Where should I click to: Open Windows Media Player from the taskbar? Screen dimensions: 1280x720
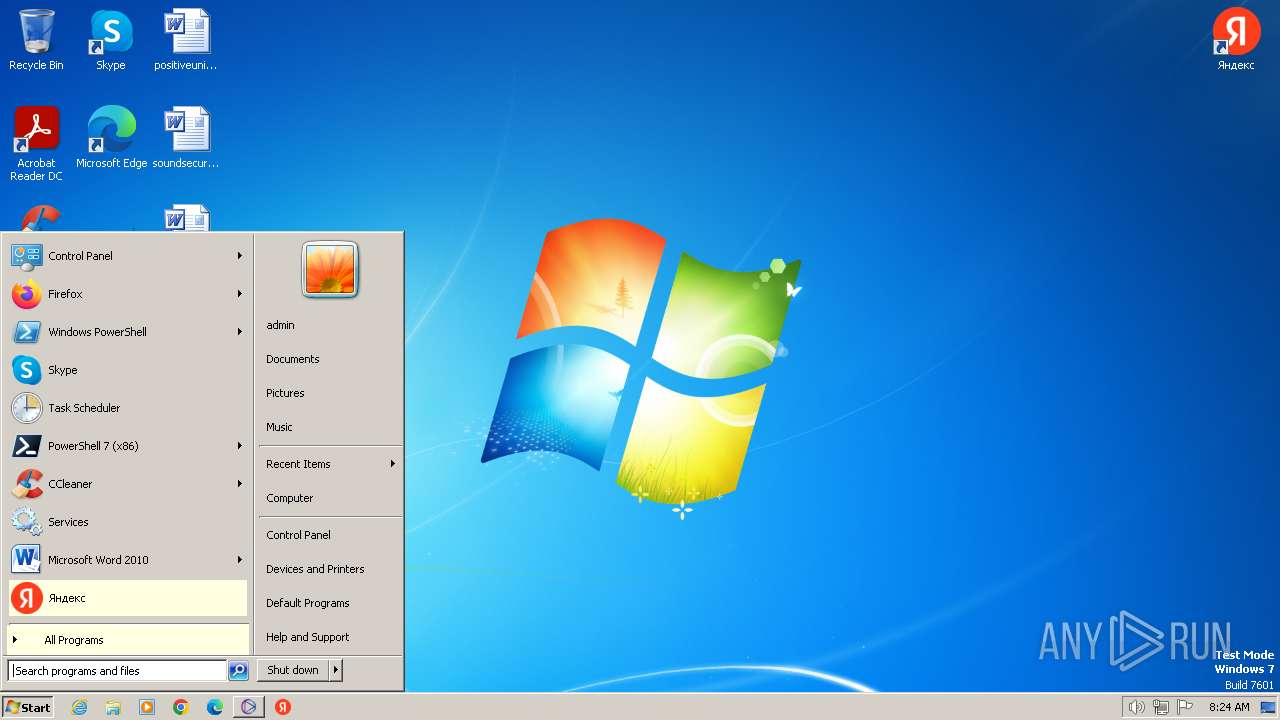coord(147,707)
